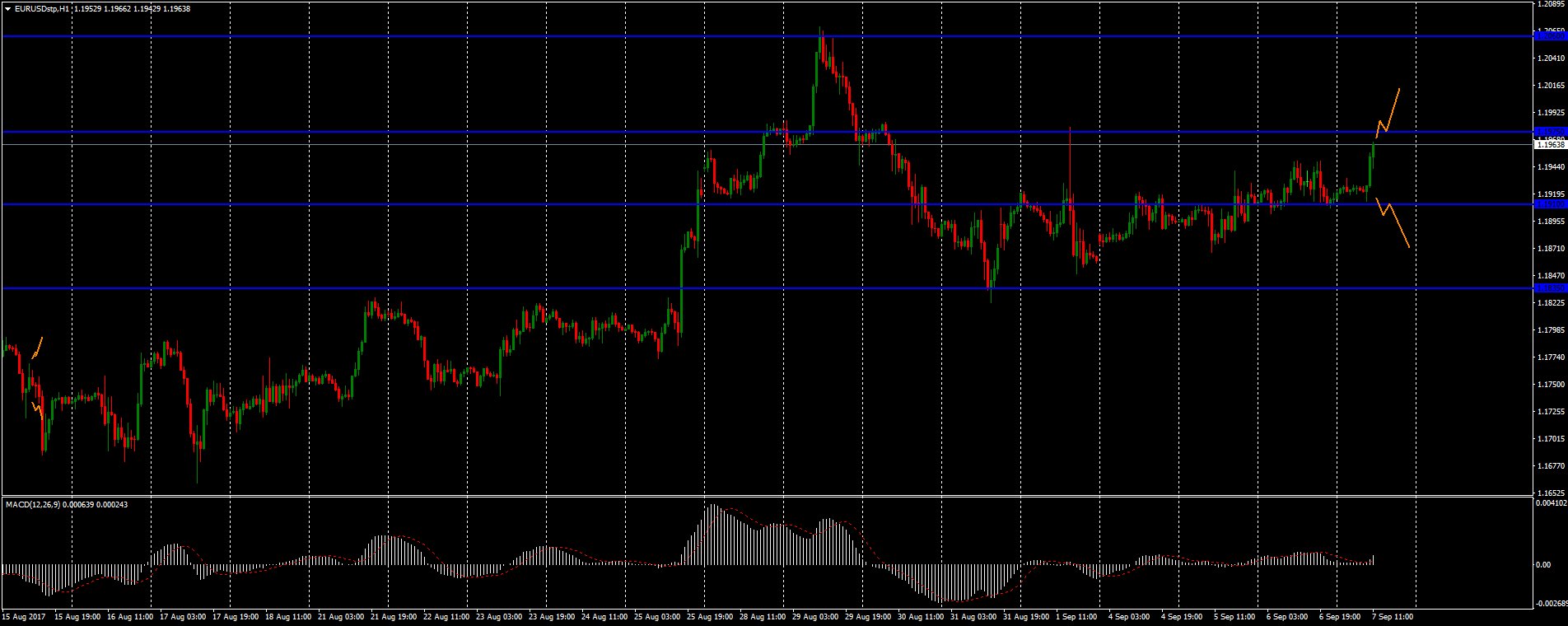
Task: Click the 29 Aug 03:00 time label
Action: tap(814, 616)
